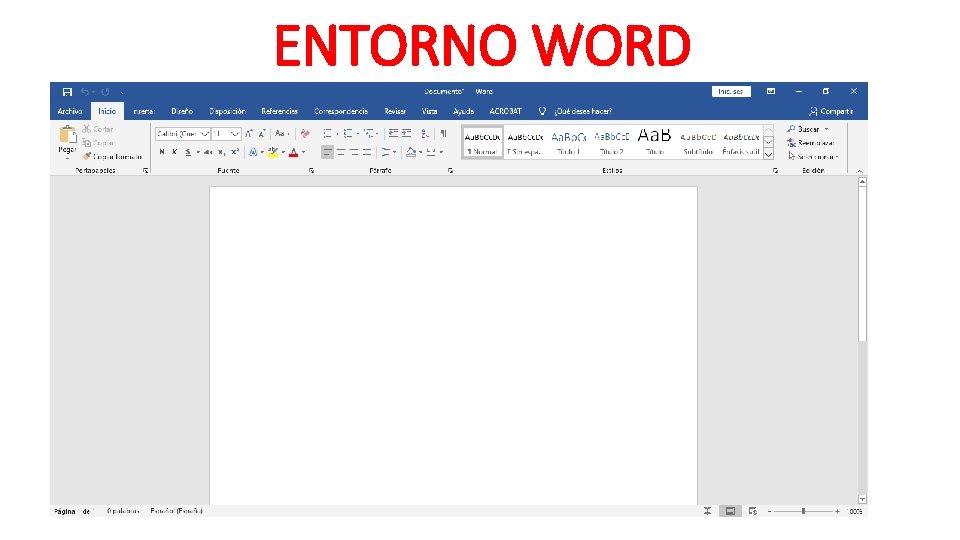Open the font name combo box
The height and width of the screenshot is (540, 960).
point(183,133)
